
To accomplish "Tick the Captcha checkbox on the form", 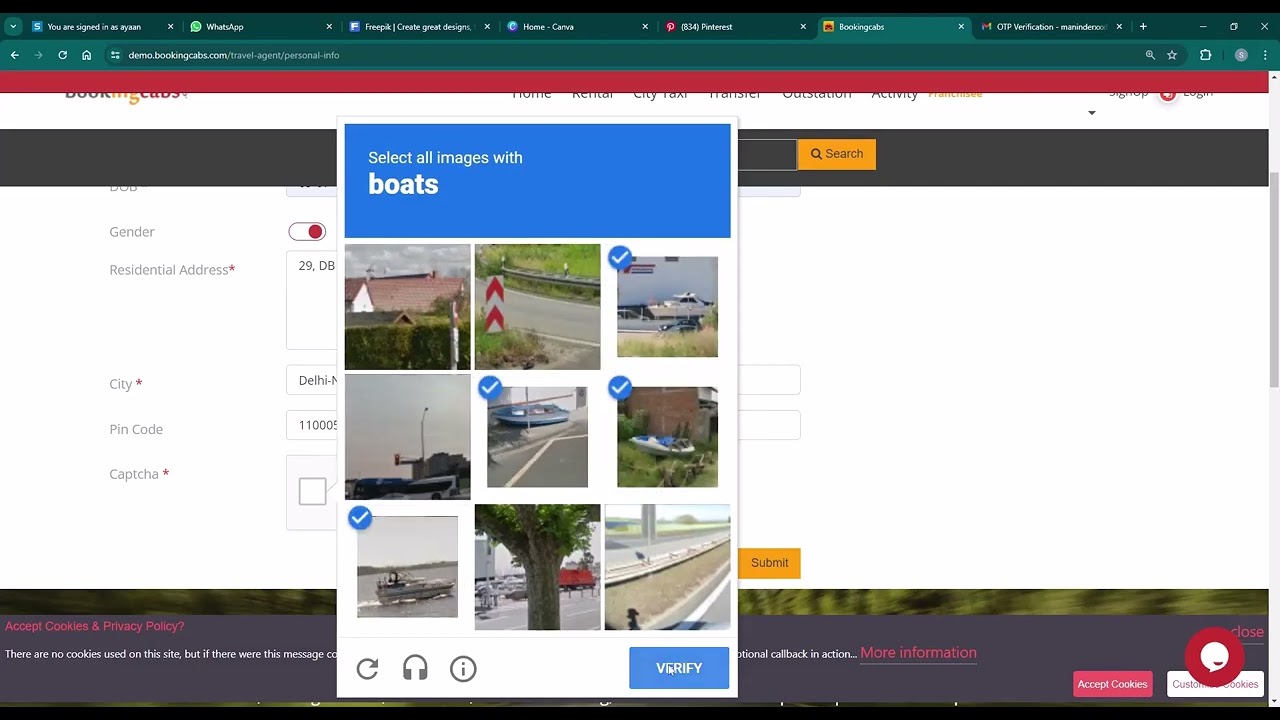I will click(x=312, y=491).
